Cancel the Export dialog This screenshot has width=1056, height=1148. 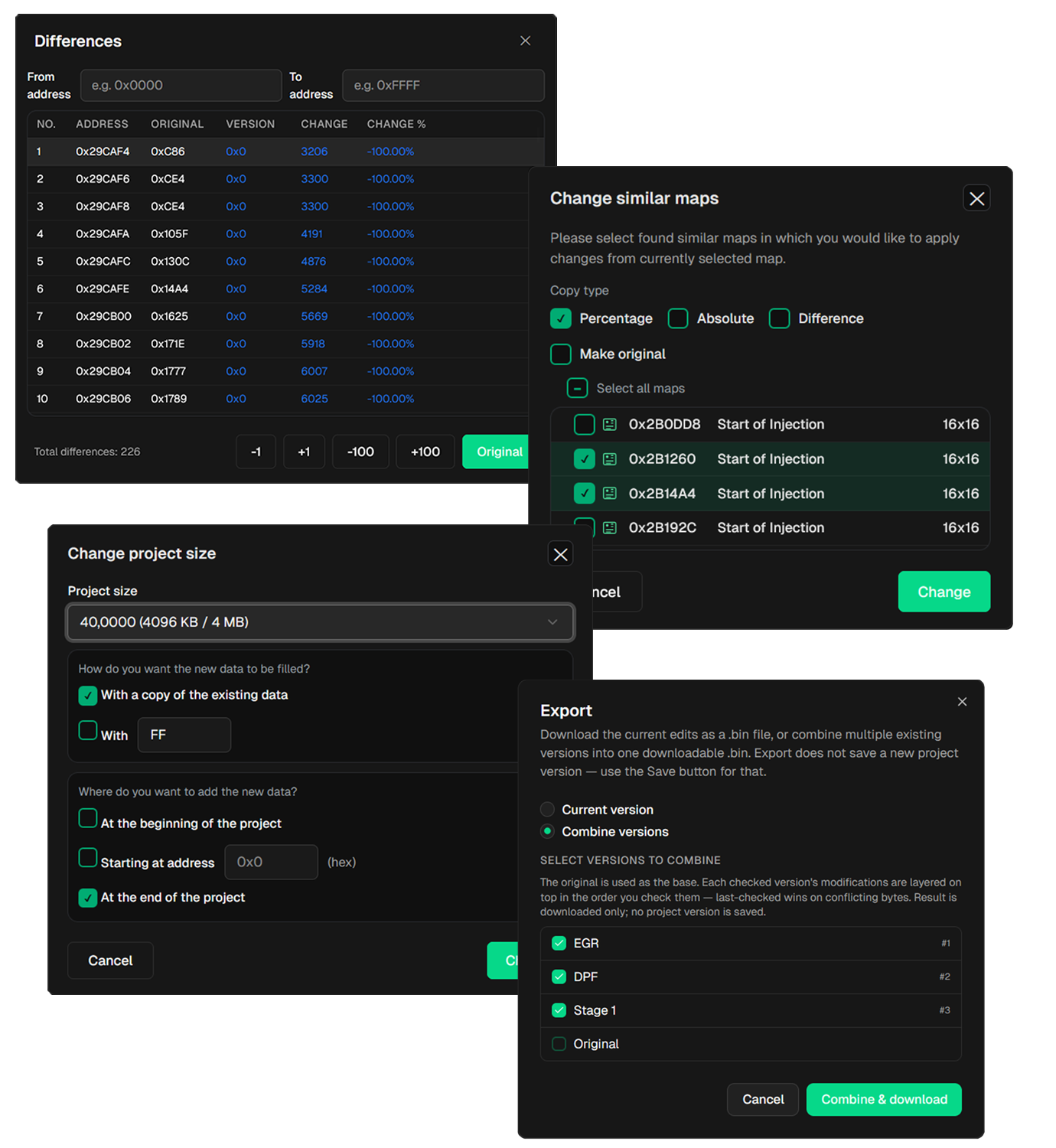tap(763, 1100)
